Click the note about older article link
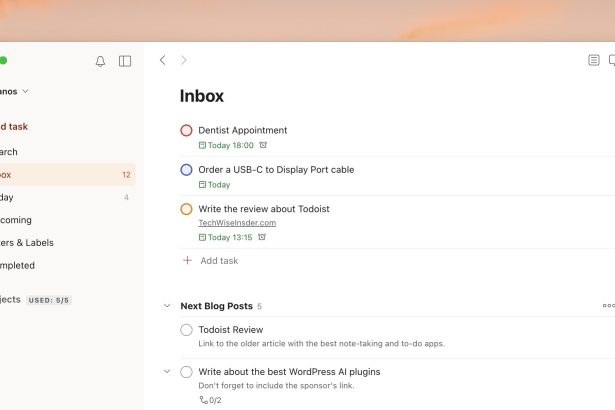This screenshot has height=410, width=615. (322, 344)
